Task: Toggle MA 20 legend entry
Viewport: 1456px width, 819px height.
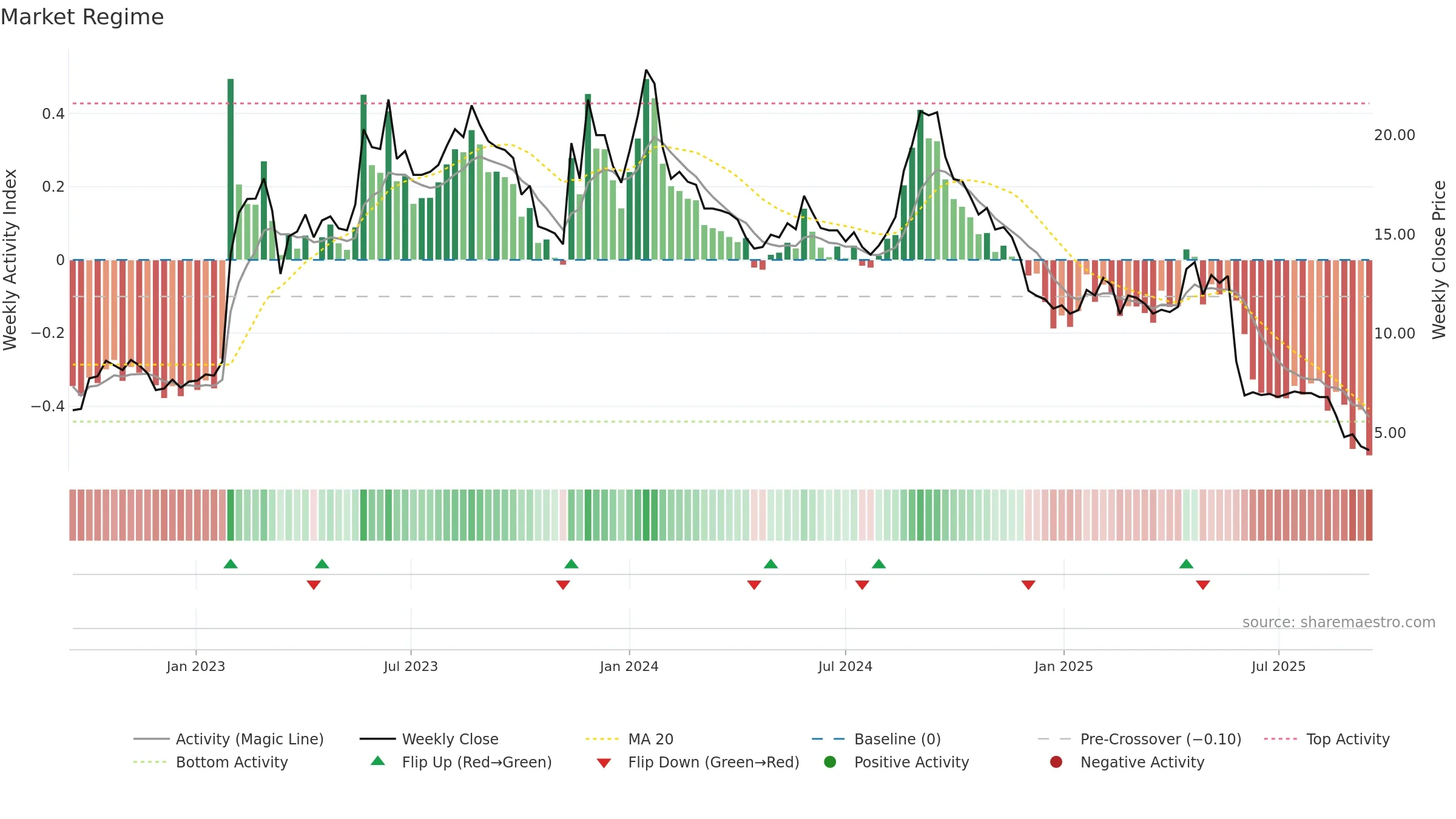Action: (629, 739)
